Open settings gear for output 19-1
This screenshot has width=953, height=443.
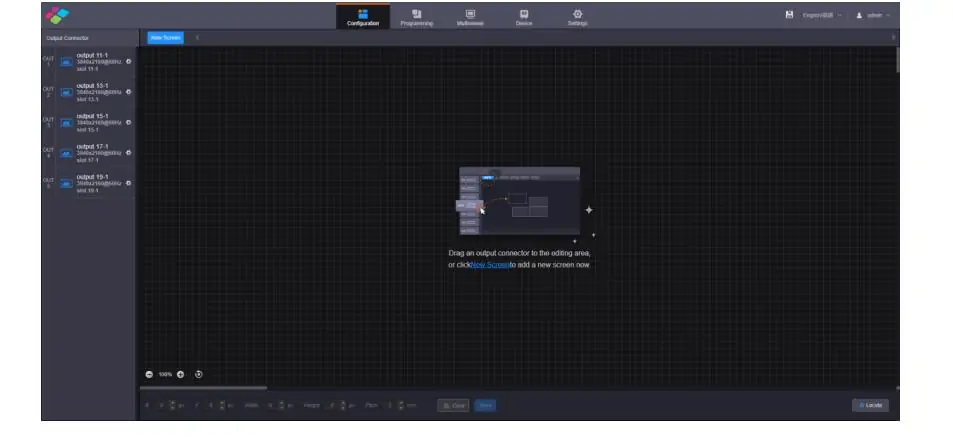click(128, 184)
